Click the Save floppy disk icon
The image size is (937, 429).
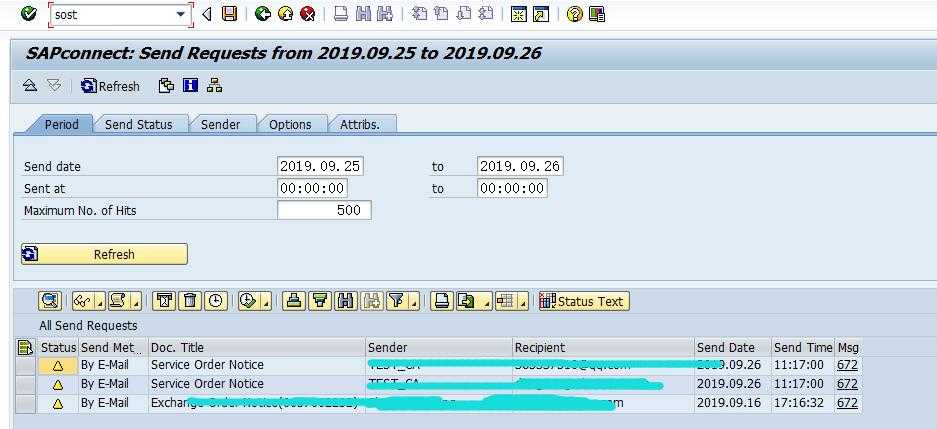tap(229, 14)
